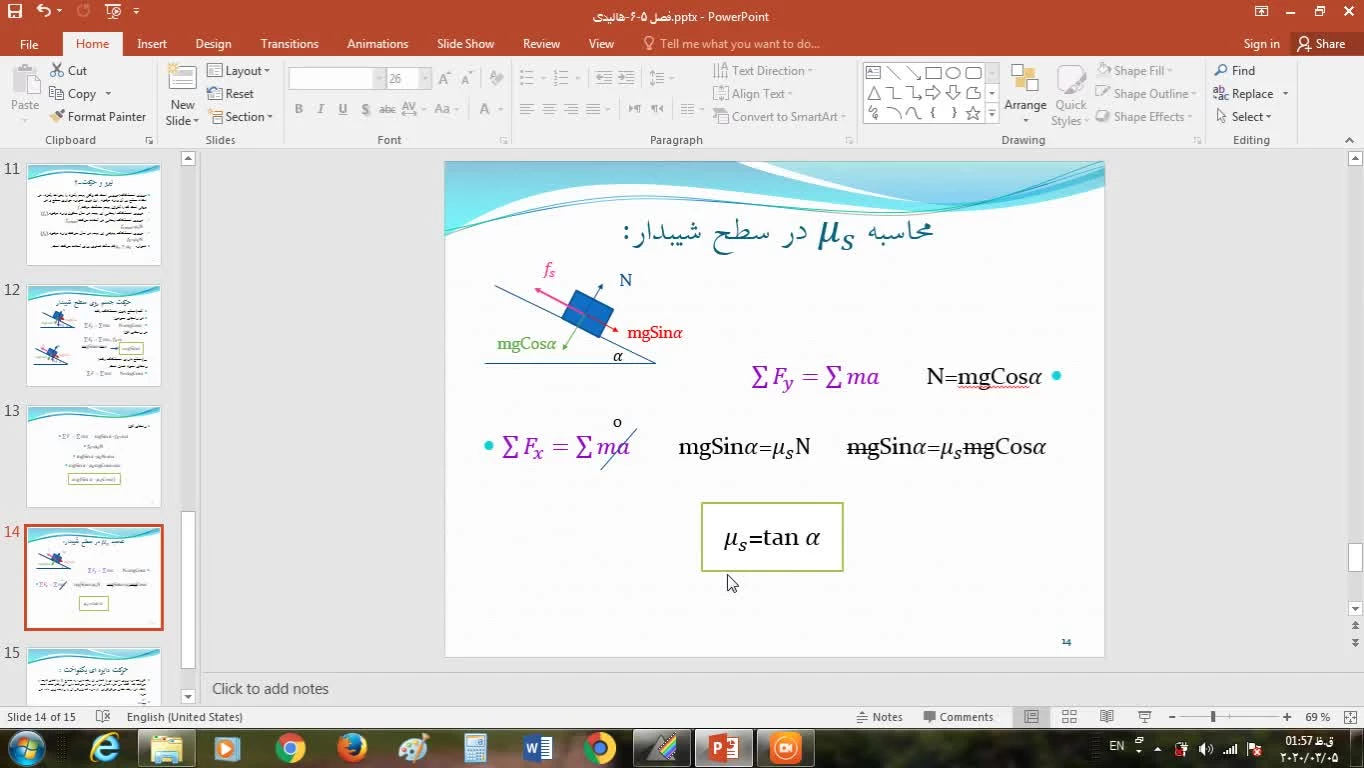Screen dimensions: 1364x768
Task: Click the Find icon in Editing group
Action: point(1234,71)
